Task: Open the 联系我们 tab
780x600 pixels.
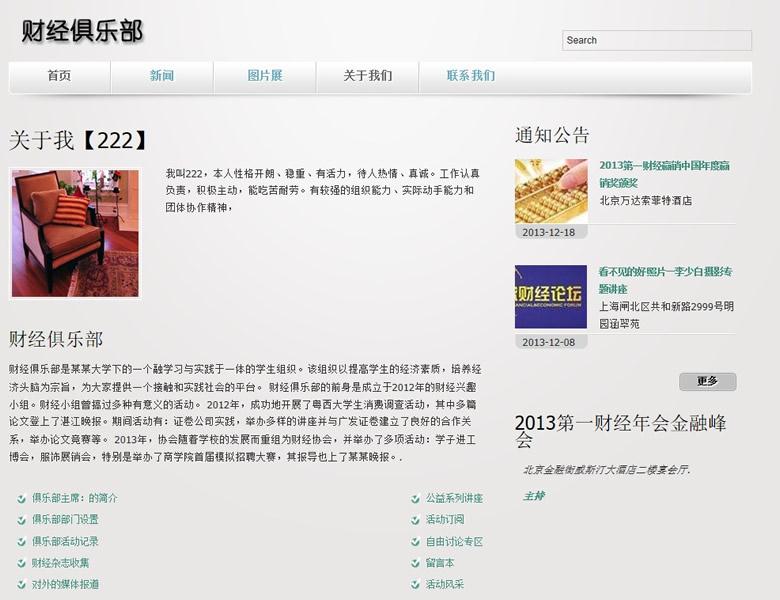Action: pyautogui.click(x=470, y=76)
